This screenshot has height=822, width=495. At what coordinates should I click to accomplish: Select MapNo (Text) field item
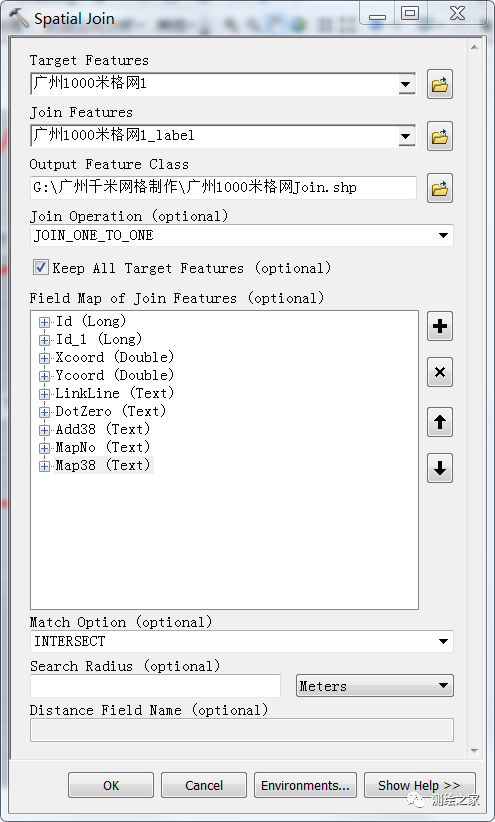[x=103, y=447]
